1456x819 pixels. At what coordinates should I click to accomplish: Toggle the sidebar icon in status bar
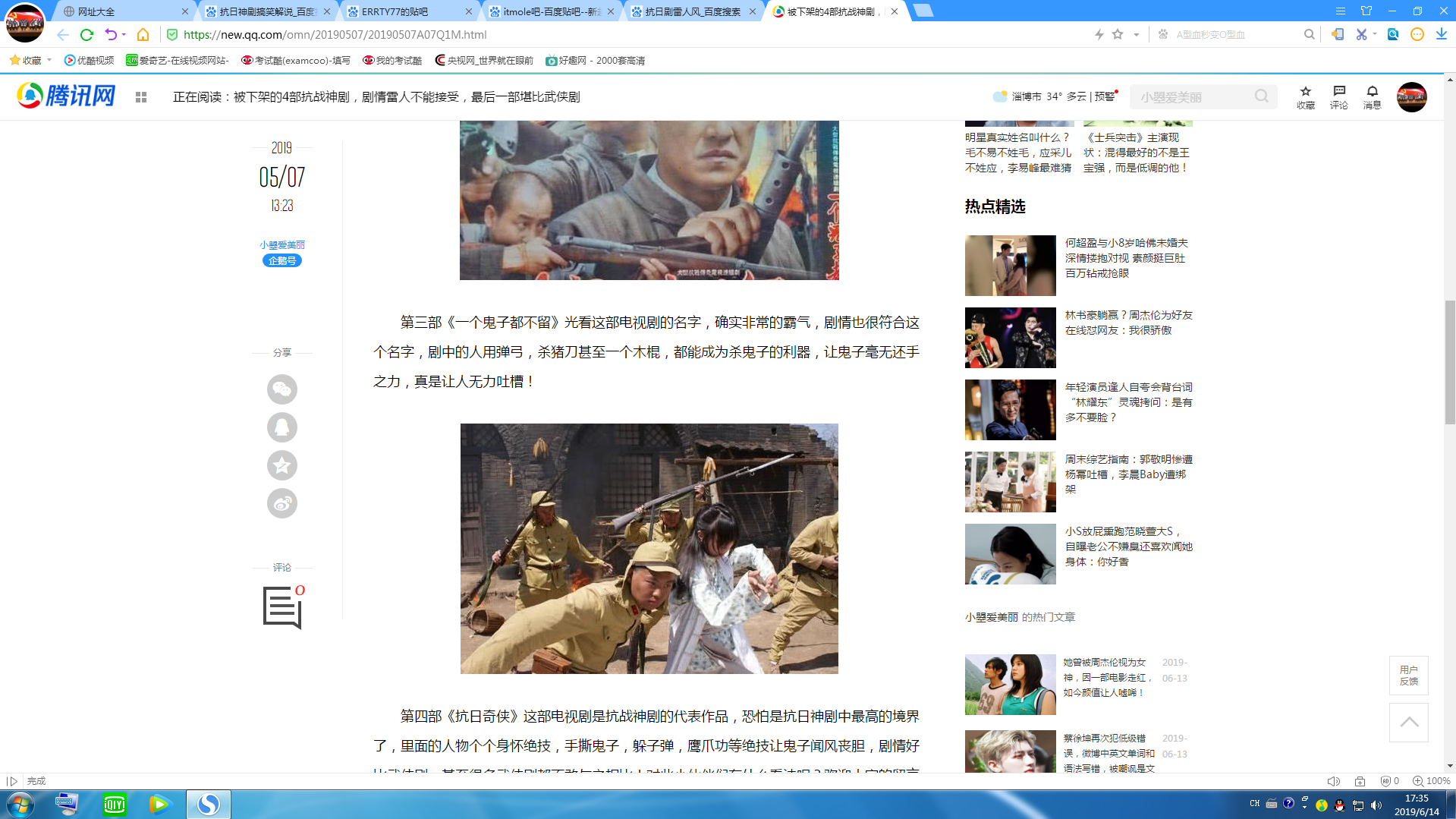pyautogui.click(x=12, y=781)
